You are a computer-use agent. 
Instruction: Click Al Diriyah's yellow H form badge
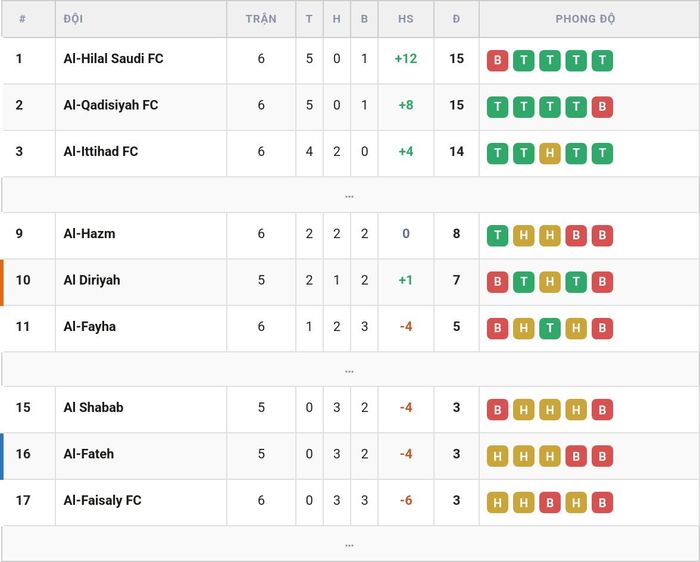point(550,282)
